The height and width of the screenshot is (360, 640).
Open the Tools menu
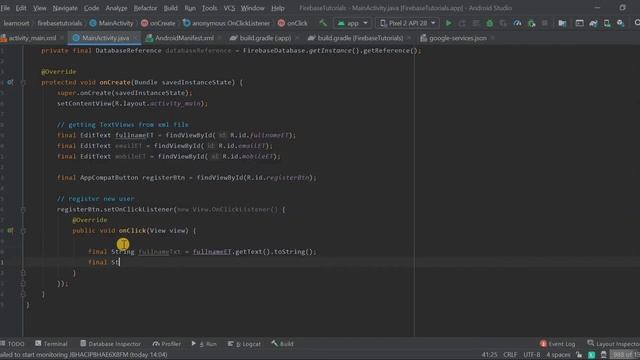pos(209,8)
